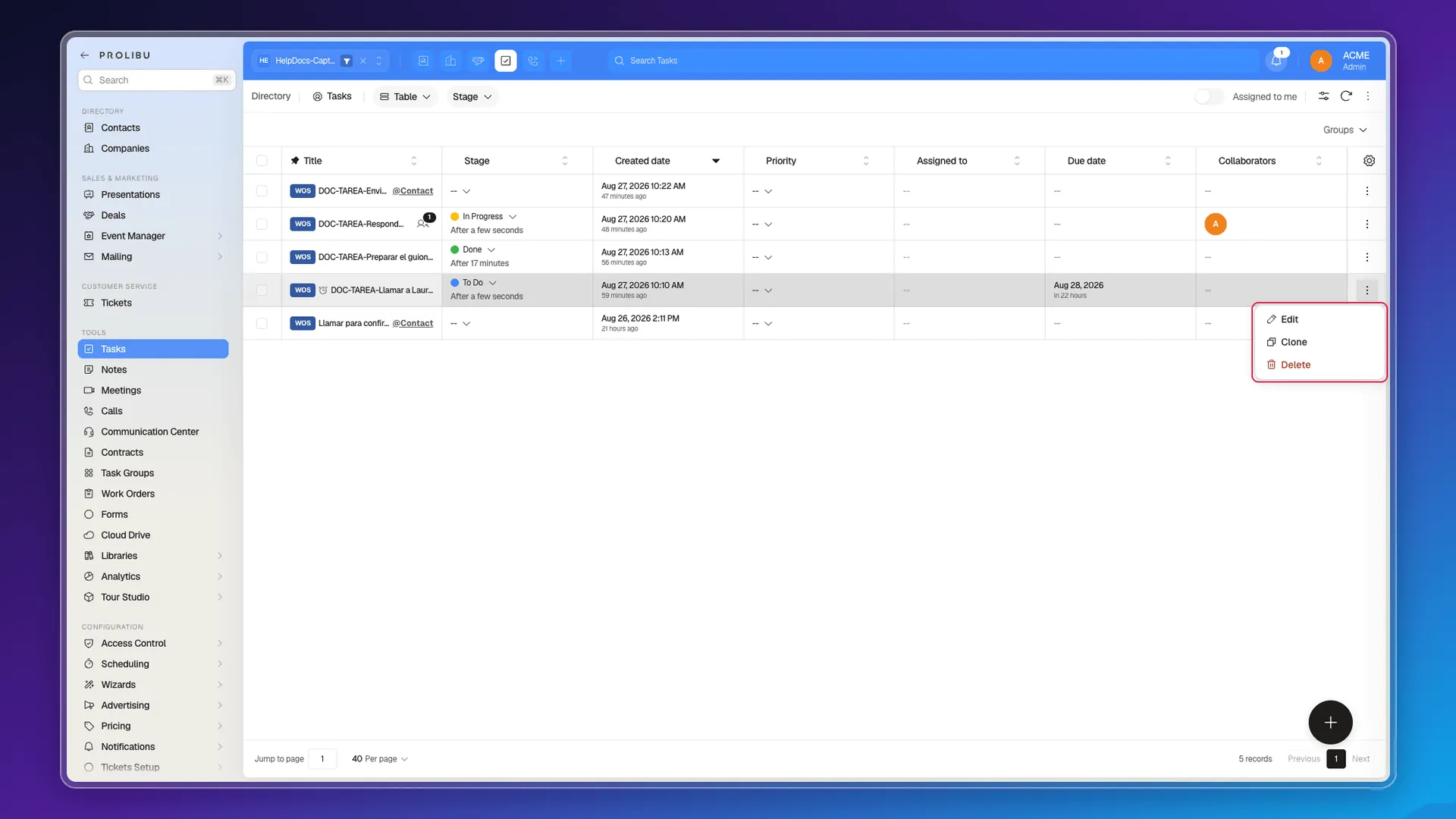The width and height of the screenshot is (1456, 819).
Task: Open row menu for DOC-TAREA-Envi task
Action: pyautogui.click(x=1367, y=191)
